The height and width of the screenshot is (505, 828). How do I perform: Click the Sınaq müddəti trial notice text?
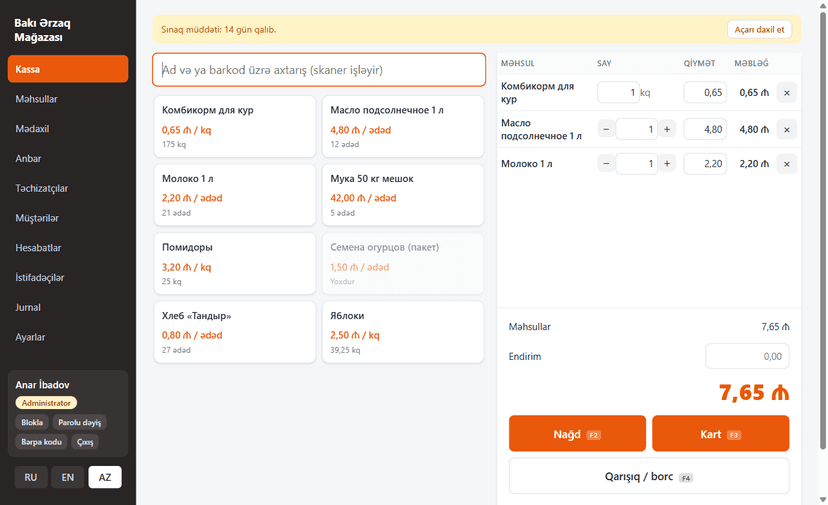[219, 30]
